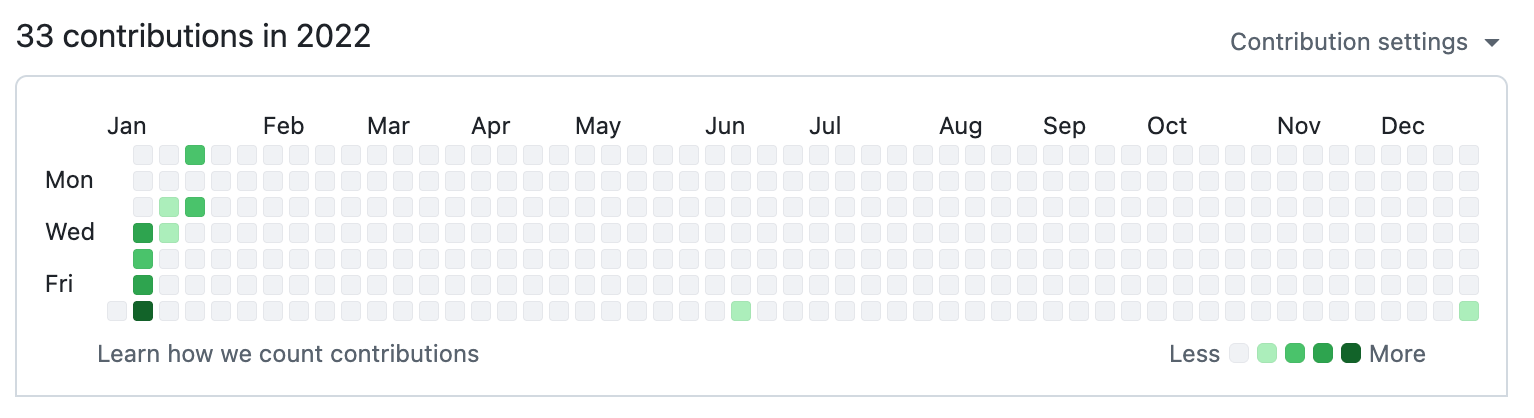1534x418 pixels.
Task: Click the arrow beside Contribution settings
Action: coord(1493,43)
